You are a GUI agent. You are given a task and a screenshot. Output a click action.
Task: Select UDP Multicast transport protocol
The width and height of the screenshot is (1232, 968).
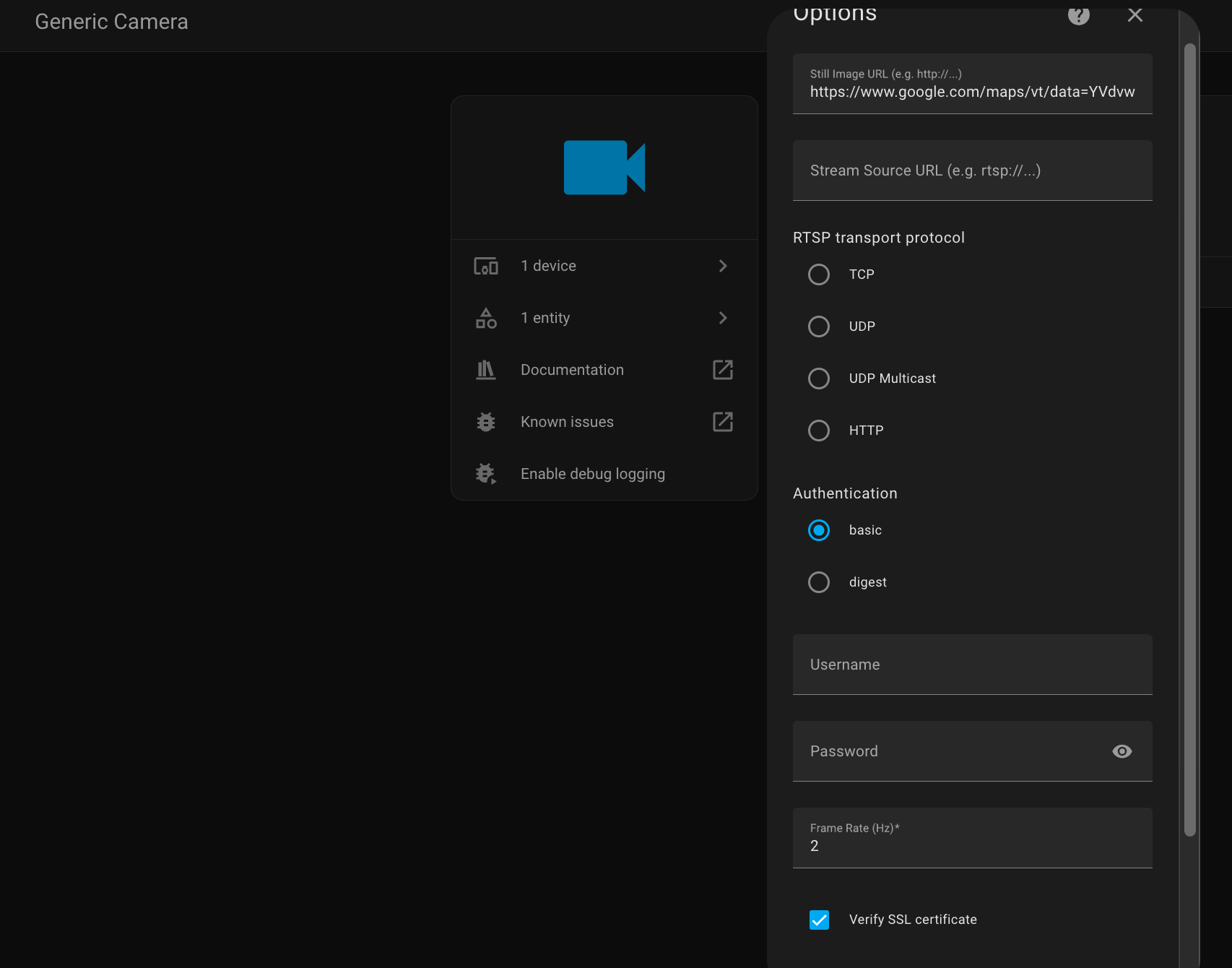pos(819,379)
